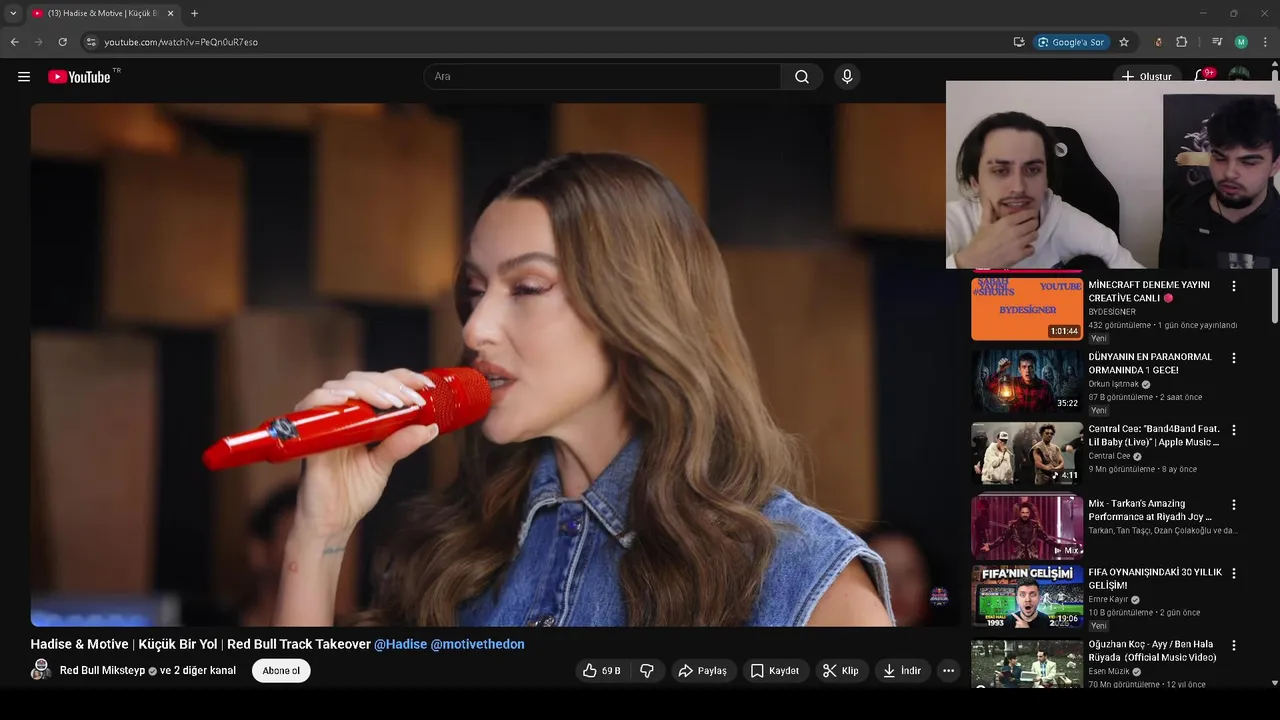Open the pinned extension icon beside the star

[x=1158, y=42]
